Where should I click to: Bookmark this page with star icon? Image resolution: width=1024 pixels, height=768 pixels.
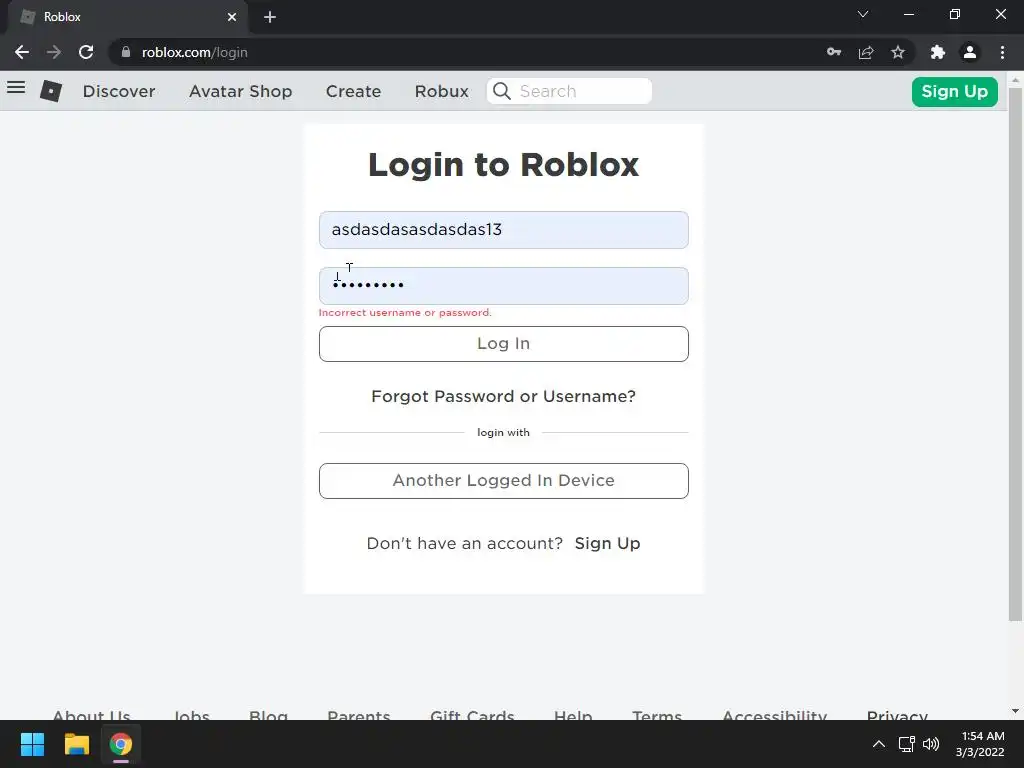point(898,52)
